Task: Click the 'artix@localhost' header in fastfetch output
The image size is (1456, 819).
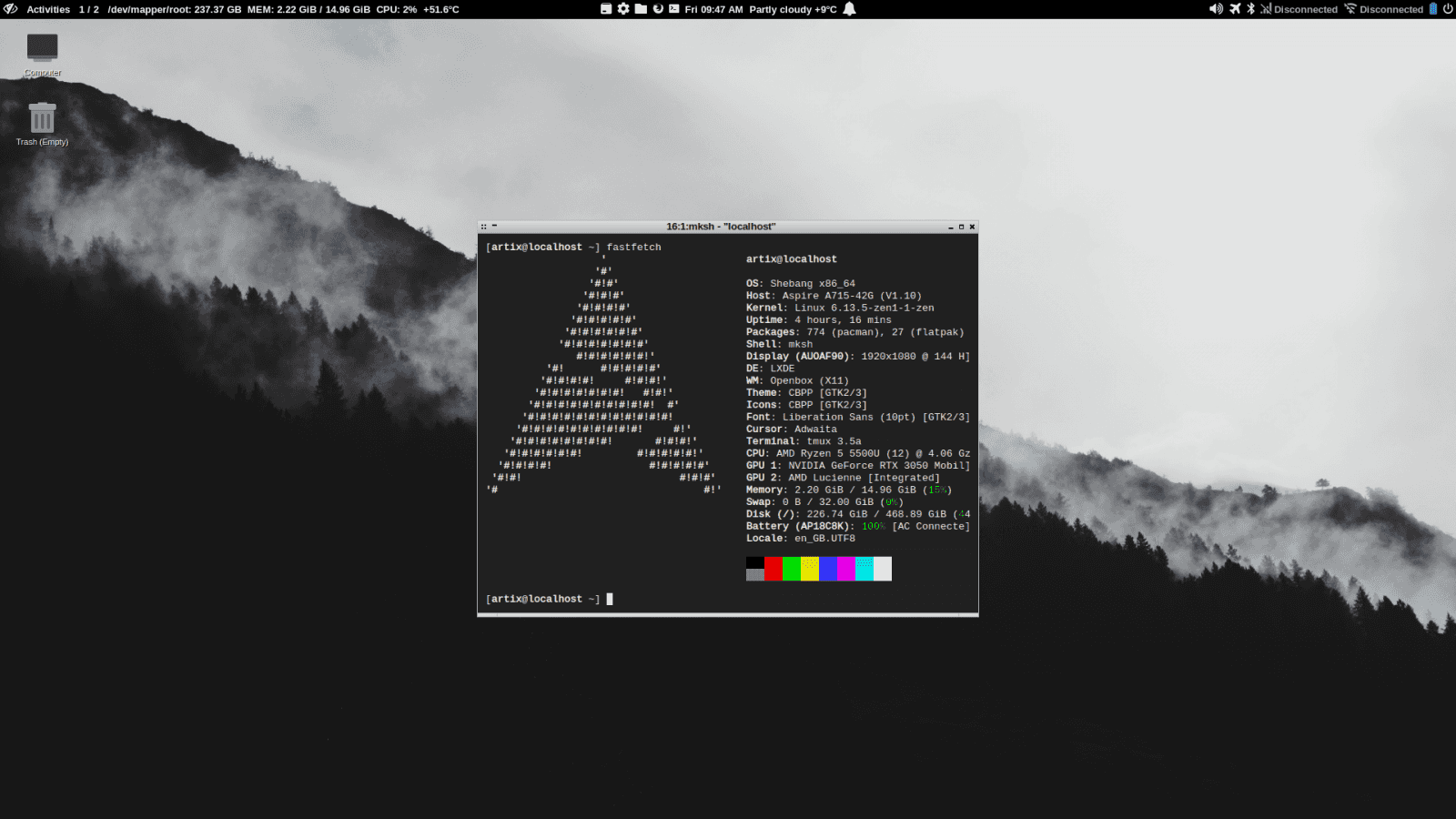Action: point(792,259)
